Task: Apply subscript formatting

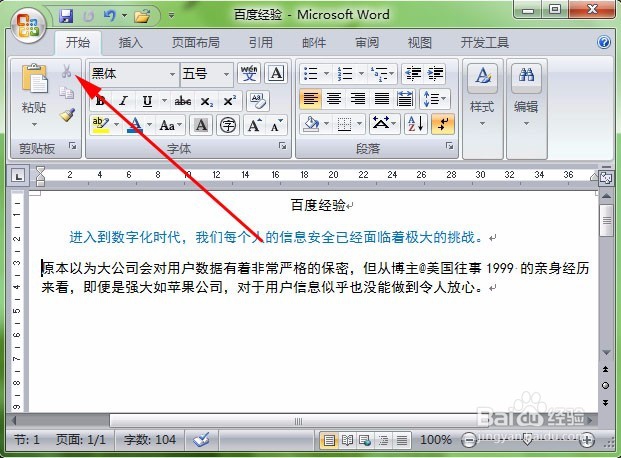Action: pos(206,101)
